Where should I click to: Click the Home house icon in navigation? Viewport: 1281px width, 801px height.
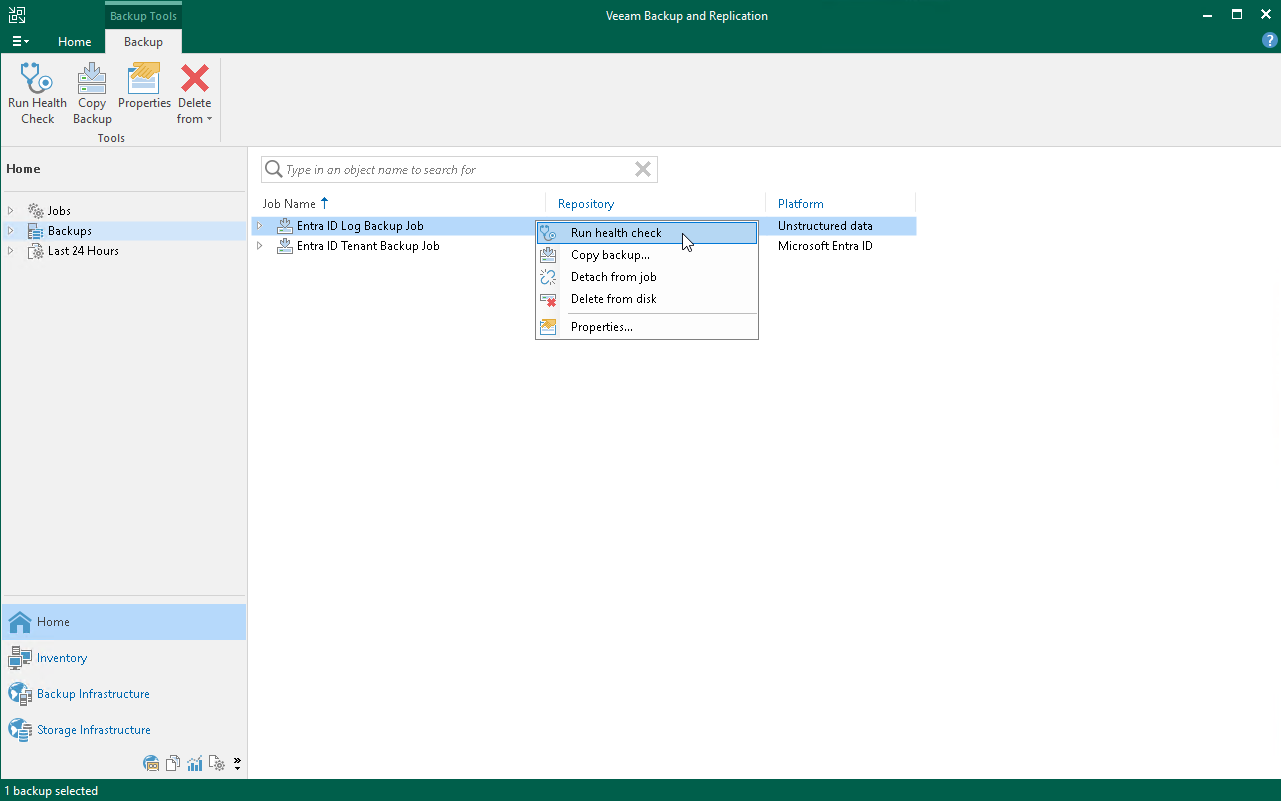pyautogui.click(x=20, y=622)
